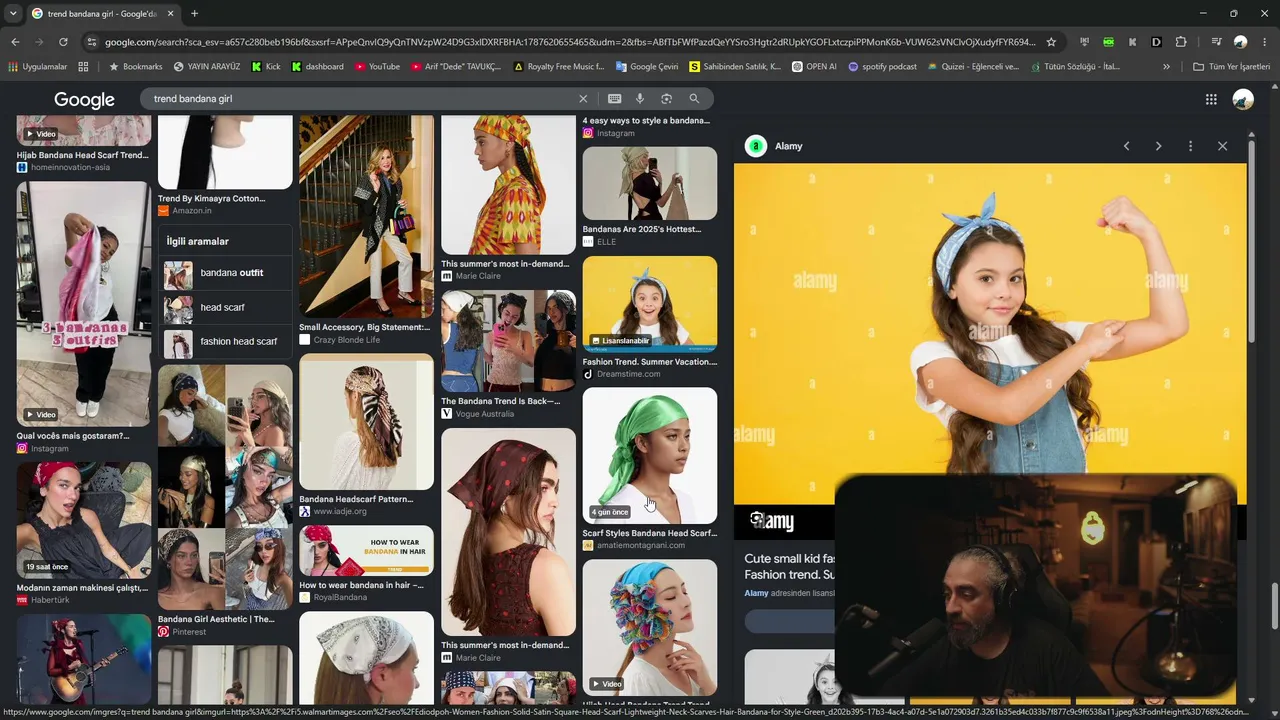The height and width of the screenshot is (720, 1280).
Task: Click the browser address bar URL
Action: [570, 42]
